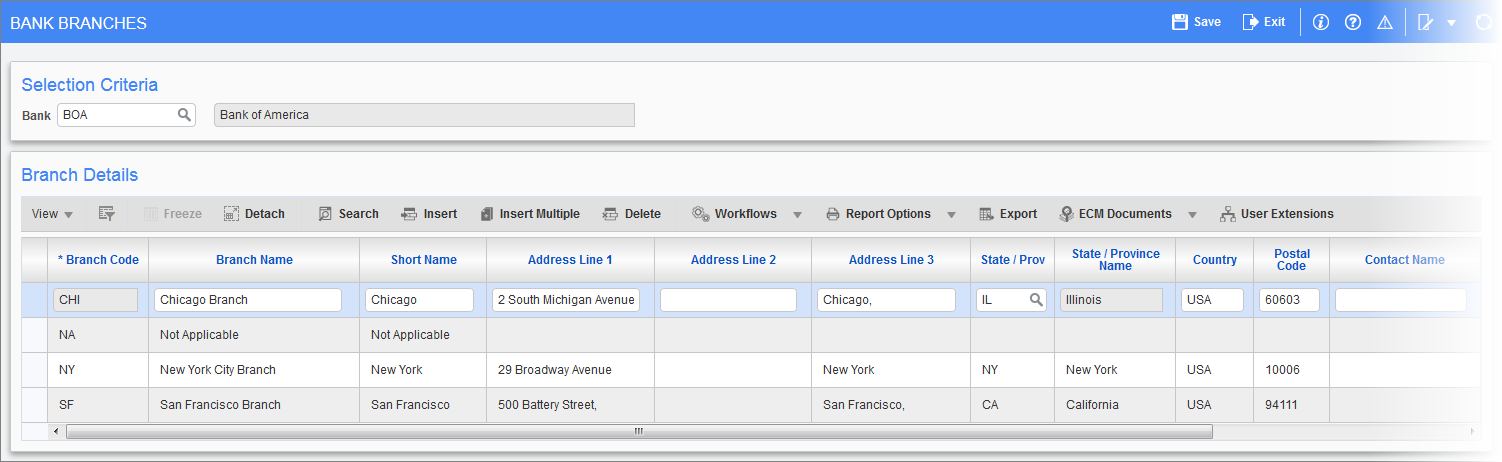Sort by Address Line 1 column header
Screen dimensions: 1502x462
point(570,260)
